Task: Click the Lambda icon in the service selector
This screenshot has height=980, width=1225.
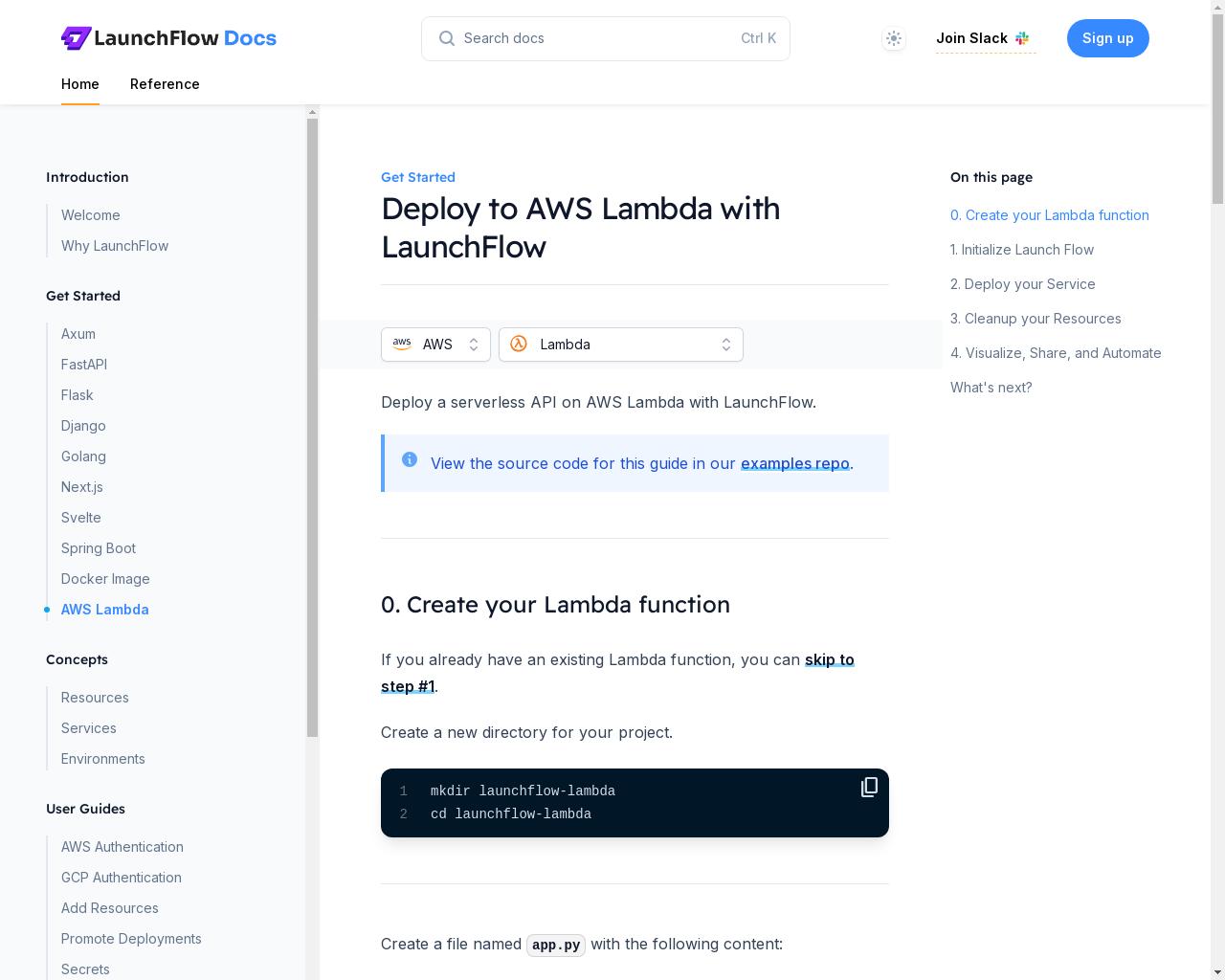Action: point(519,344)
